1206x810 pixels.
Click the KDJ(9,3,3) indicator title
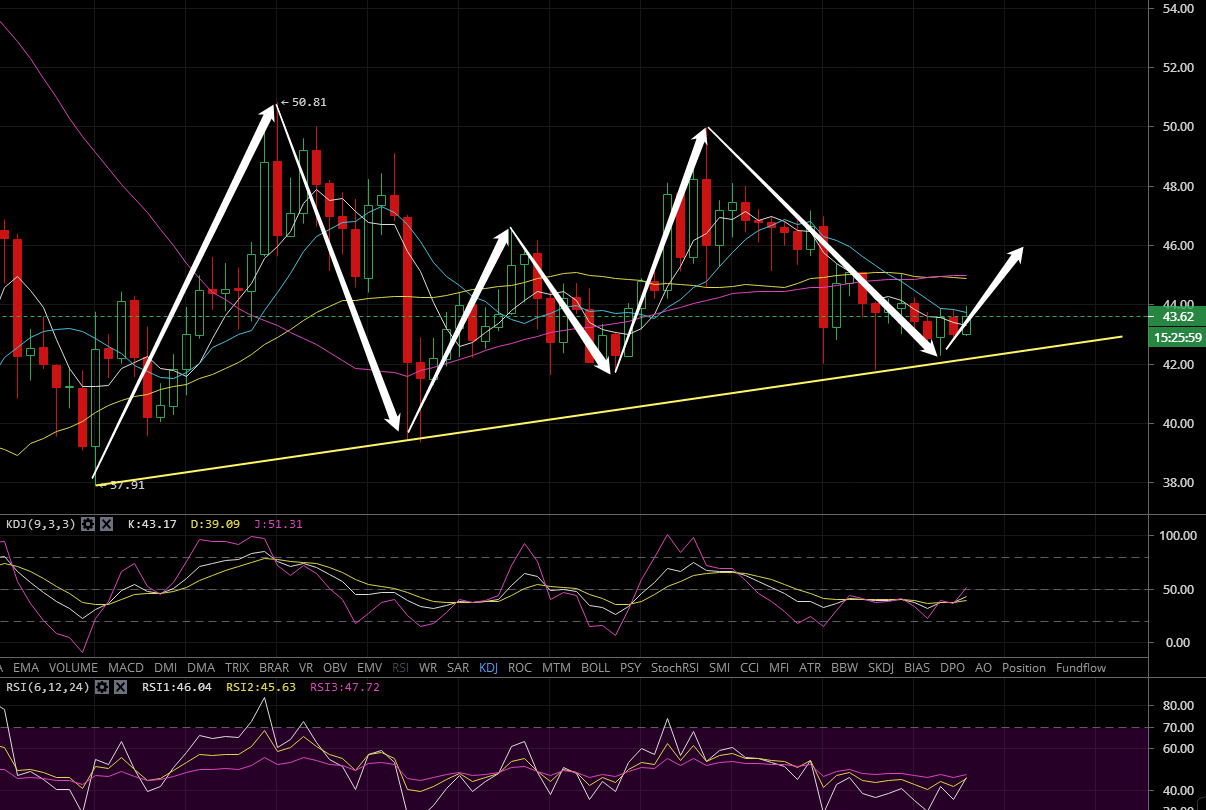[x=42, y=523]
